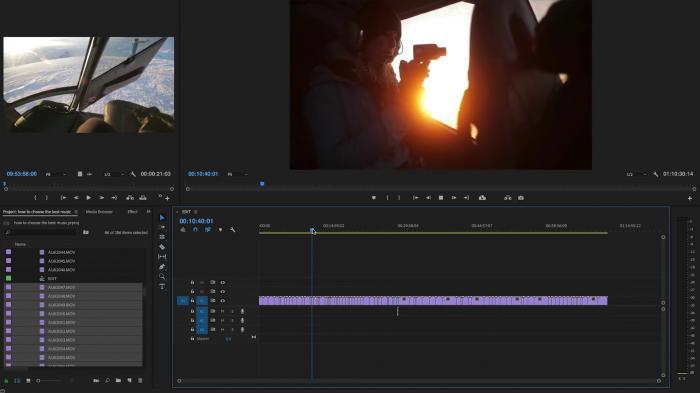Open Program monitor playback resolution dropdown
This screenshot has width=700, height=393.
click(636, 174)
